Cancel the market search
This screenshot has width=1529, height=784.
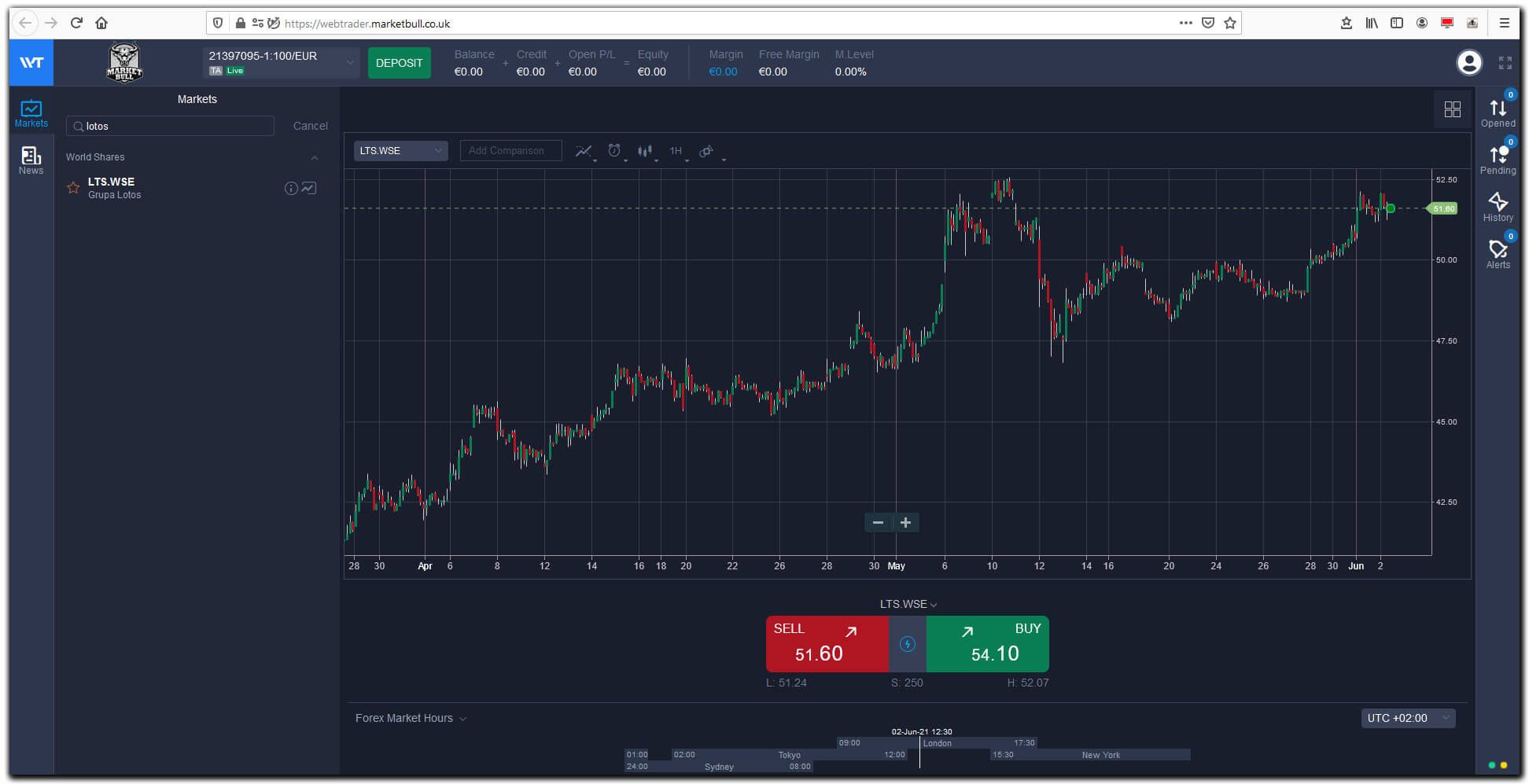[x=311, y=126]
